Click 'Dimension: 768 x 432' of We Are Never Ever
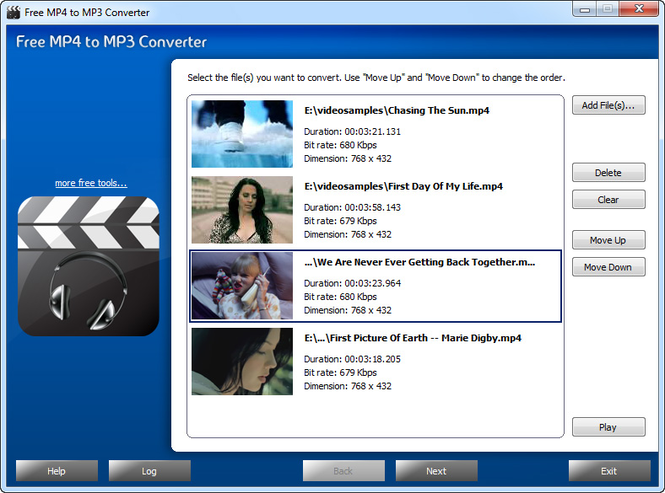 click(x=347, y=310)
